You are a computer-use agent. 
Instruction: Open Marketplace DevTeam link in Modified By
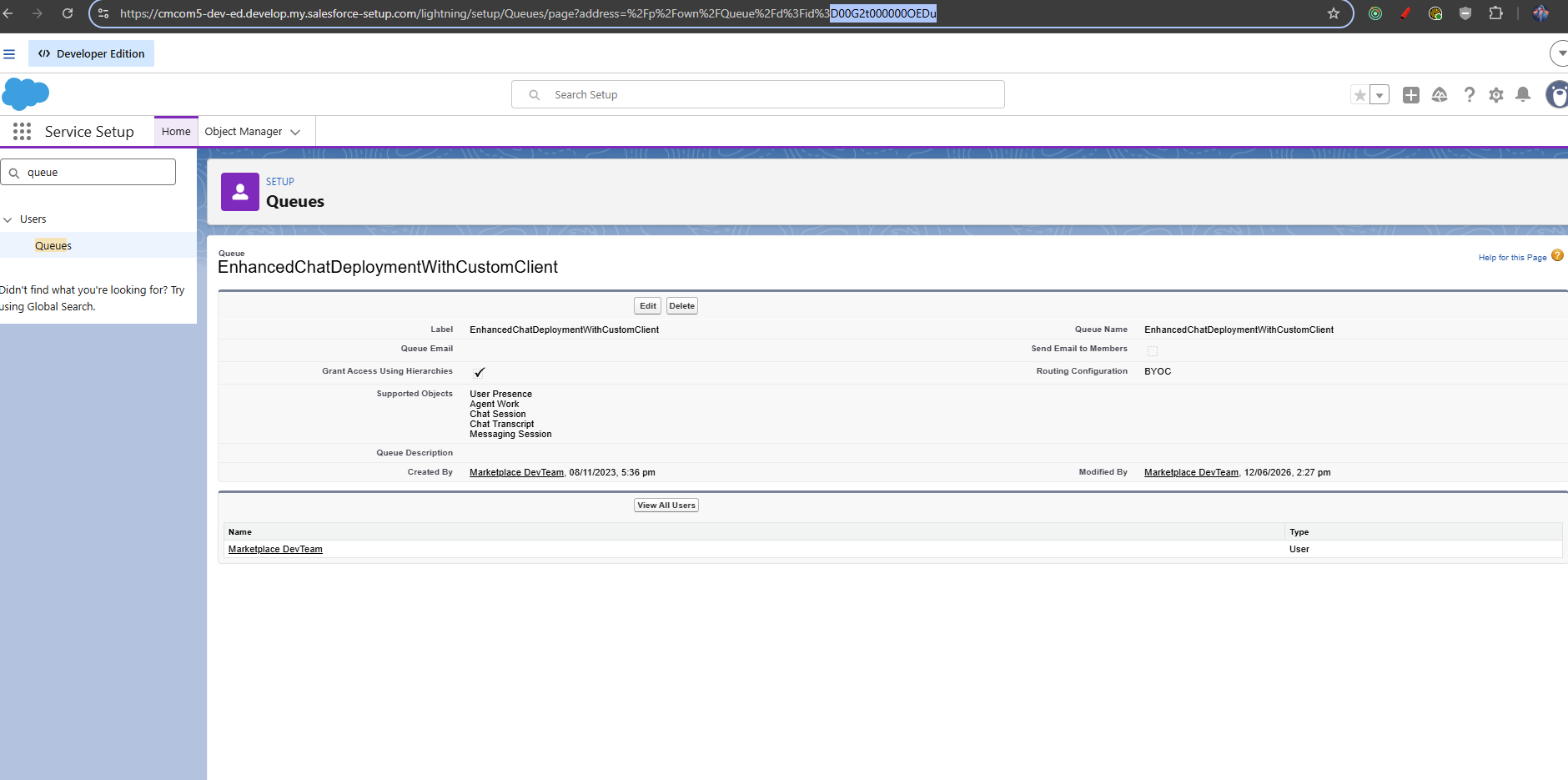click(1191, 472)
